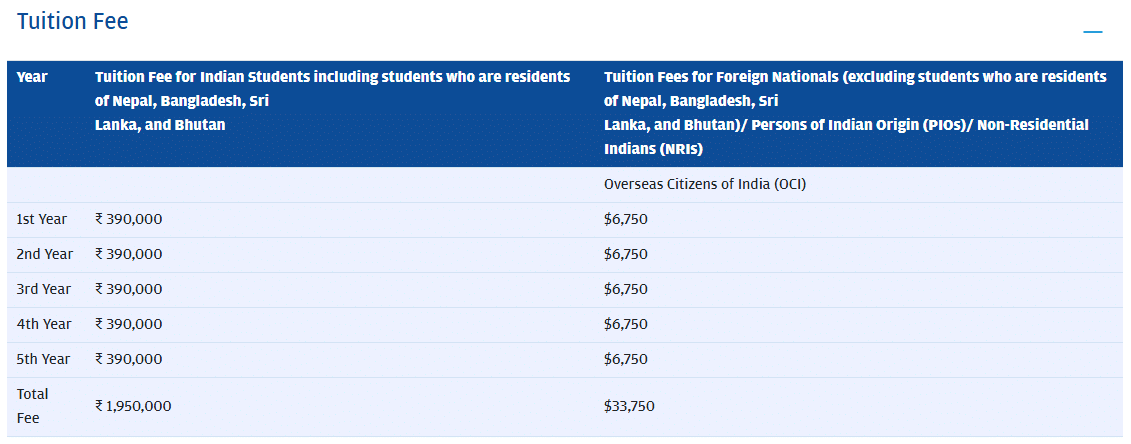1131x444 pixels.
Task: Select the 2nd Year dollar fee amount
Action: point(626,254)
